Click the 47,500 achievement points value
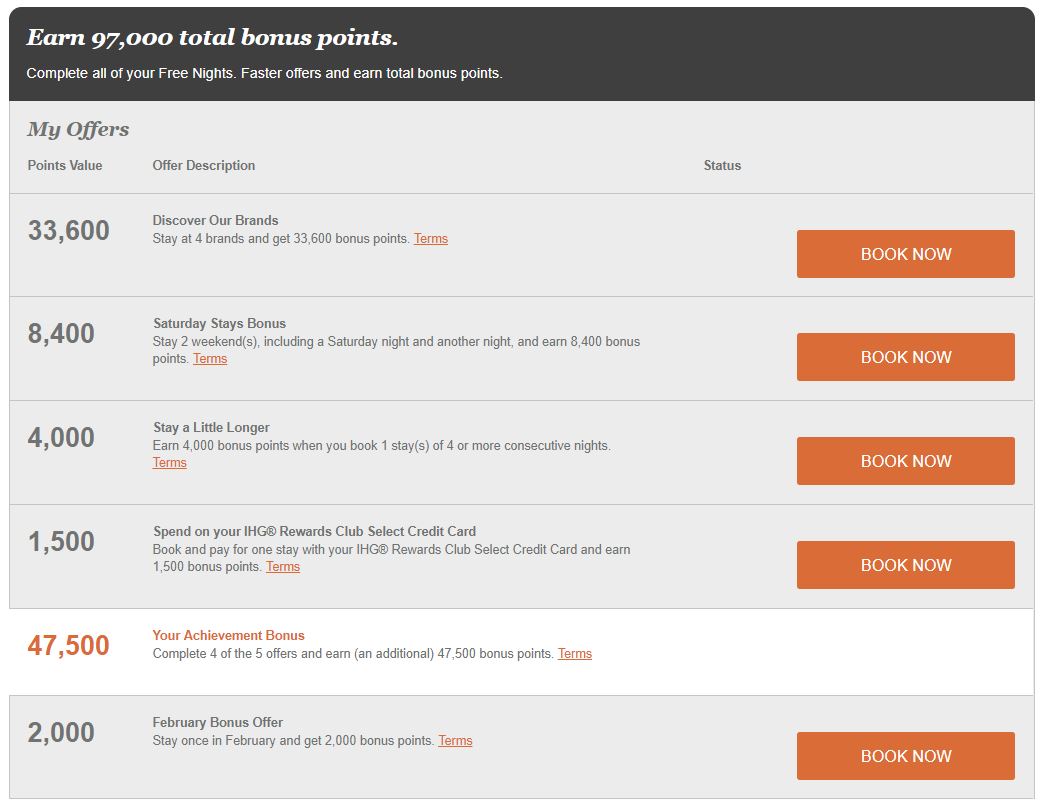This screenshot has width=1046, height=807. pyautogui.click(x=68, y=646)
